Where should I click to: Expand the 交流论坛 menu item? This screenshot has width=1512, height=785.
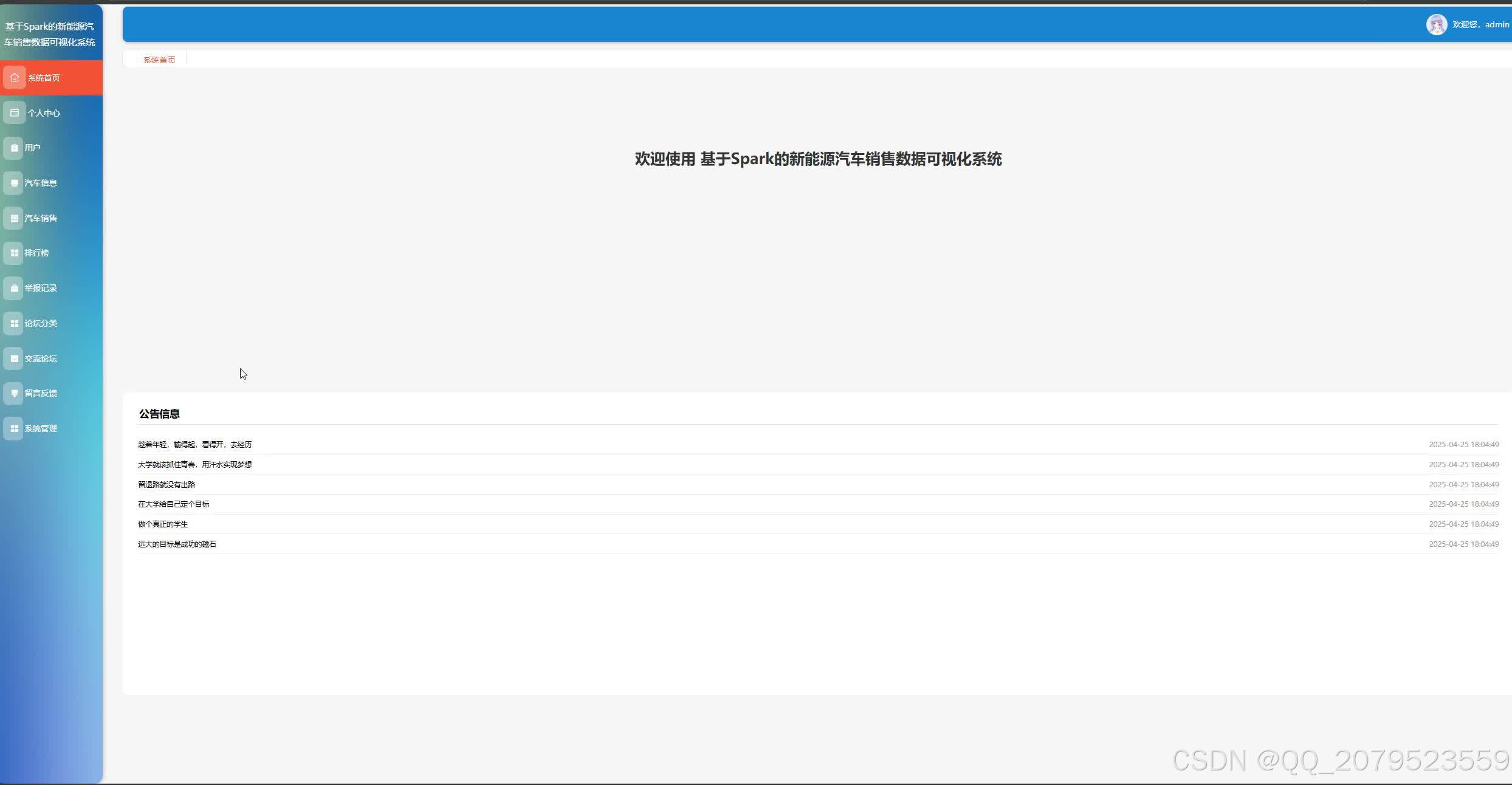pos(41,358)
